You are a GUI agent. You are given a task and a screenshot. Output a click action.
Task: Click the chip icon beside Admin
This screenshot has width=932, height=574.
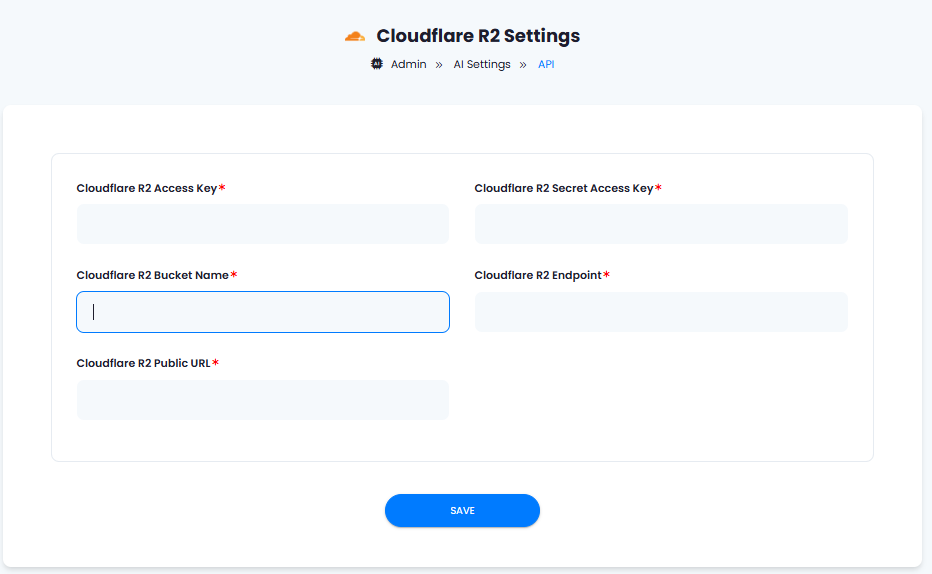pyautogui.click(x=377, y=64)
